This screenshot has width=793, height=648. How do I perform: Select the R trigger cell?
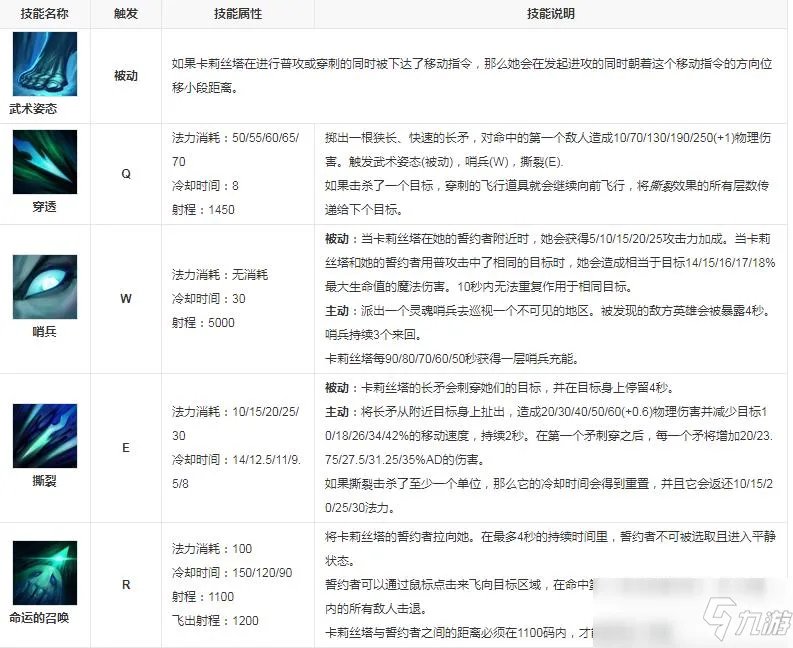point(126,585)
